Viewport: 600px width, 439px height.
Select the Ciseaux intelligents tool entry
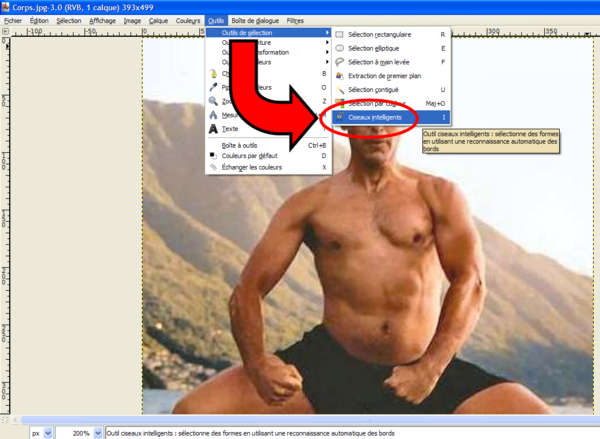tap(391, 118)
